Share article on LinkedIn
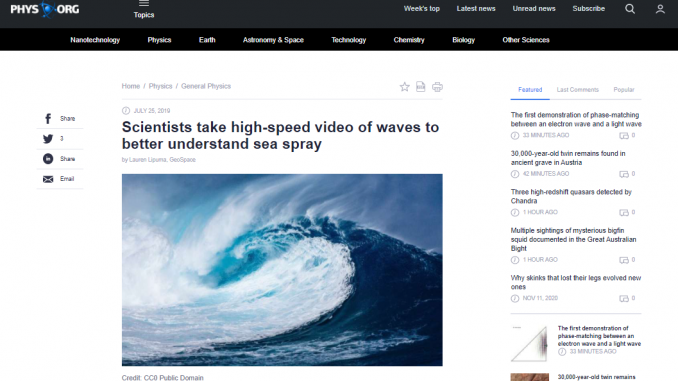The height and width of the screenshot is (381, 678). click(60, 159)
